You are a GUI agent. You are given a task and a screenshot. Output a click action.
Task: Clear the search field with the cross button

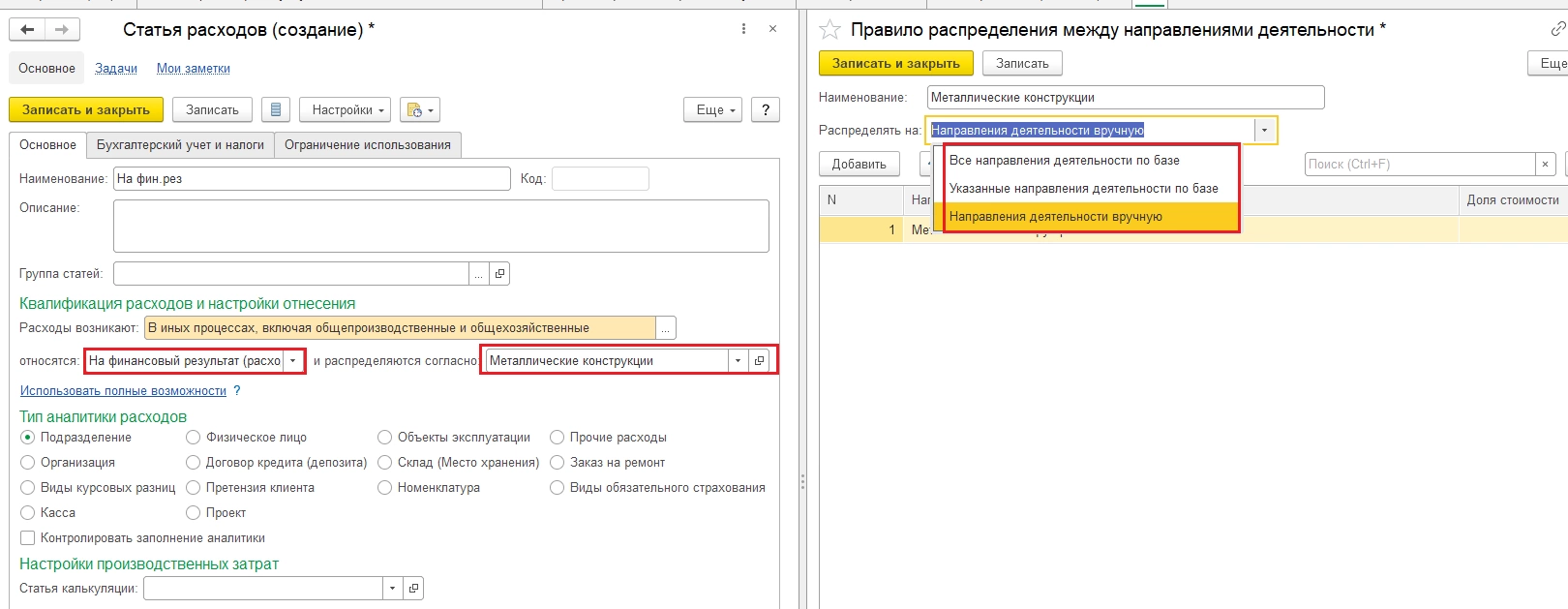1546,165
